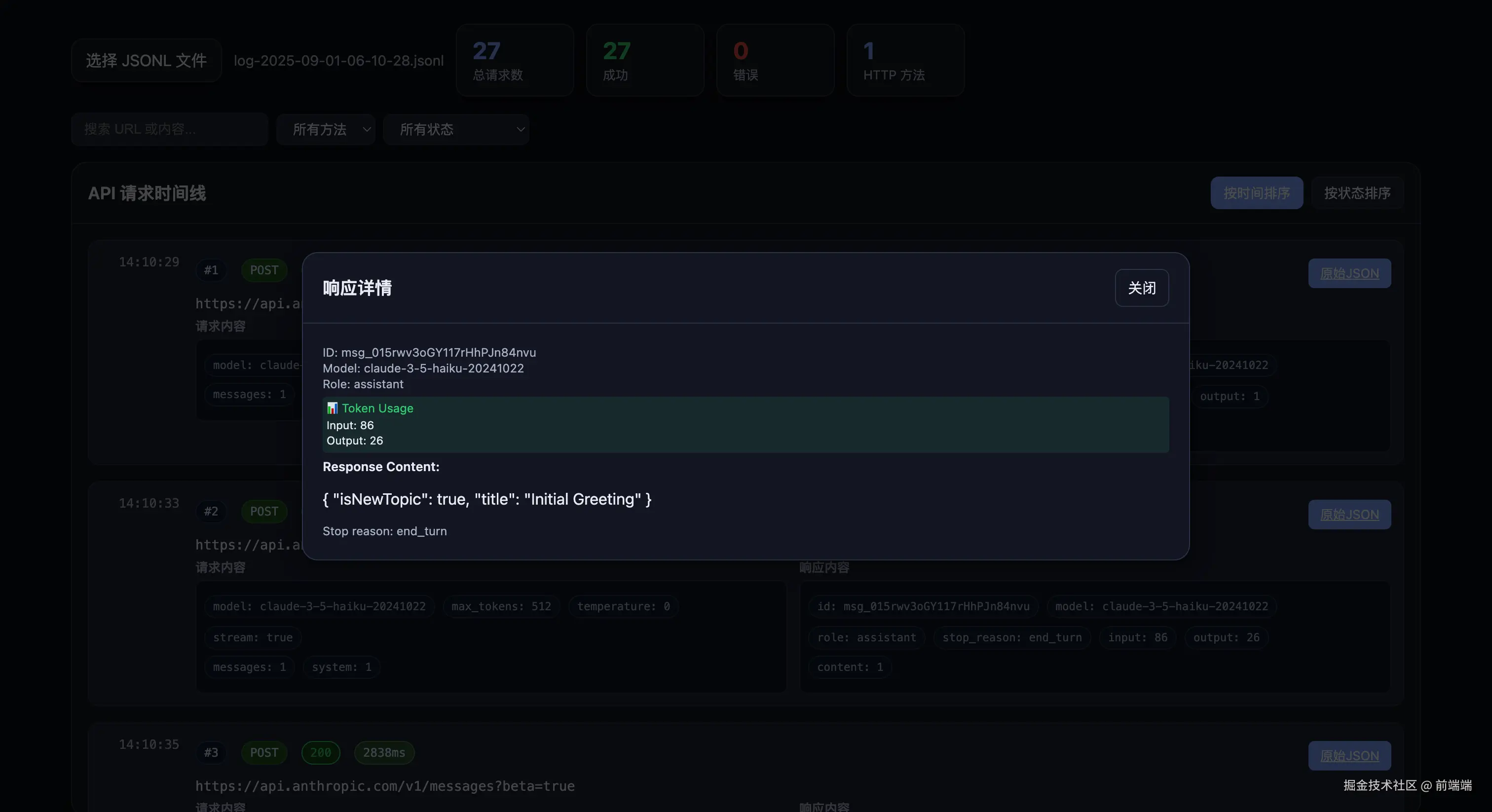This screenshot has width=1492, height=812.
Task: Click the role: assistant response tag
Action: 866,638
